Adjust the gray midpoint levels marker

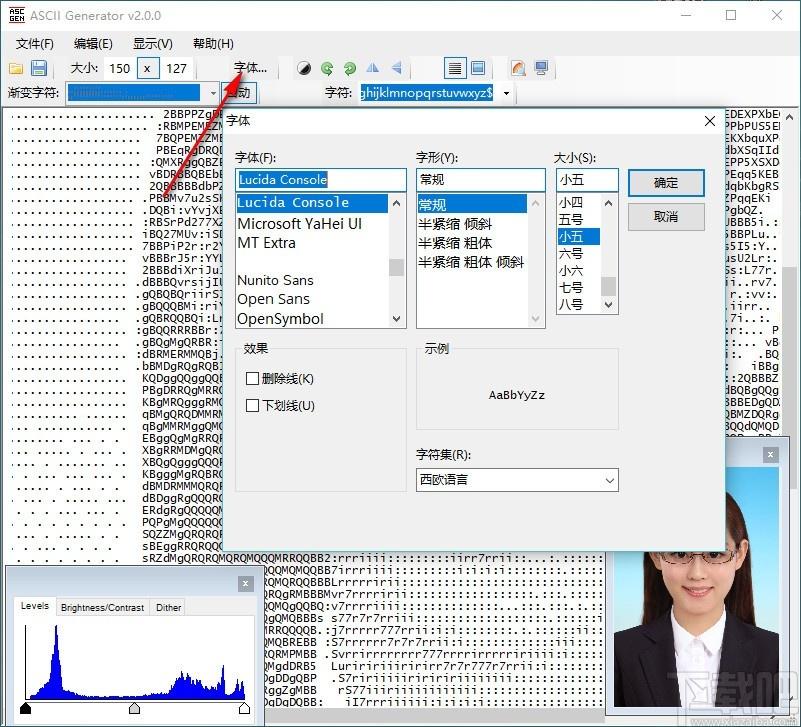coord(134,708)
